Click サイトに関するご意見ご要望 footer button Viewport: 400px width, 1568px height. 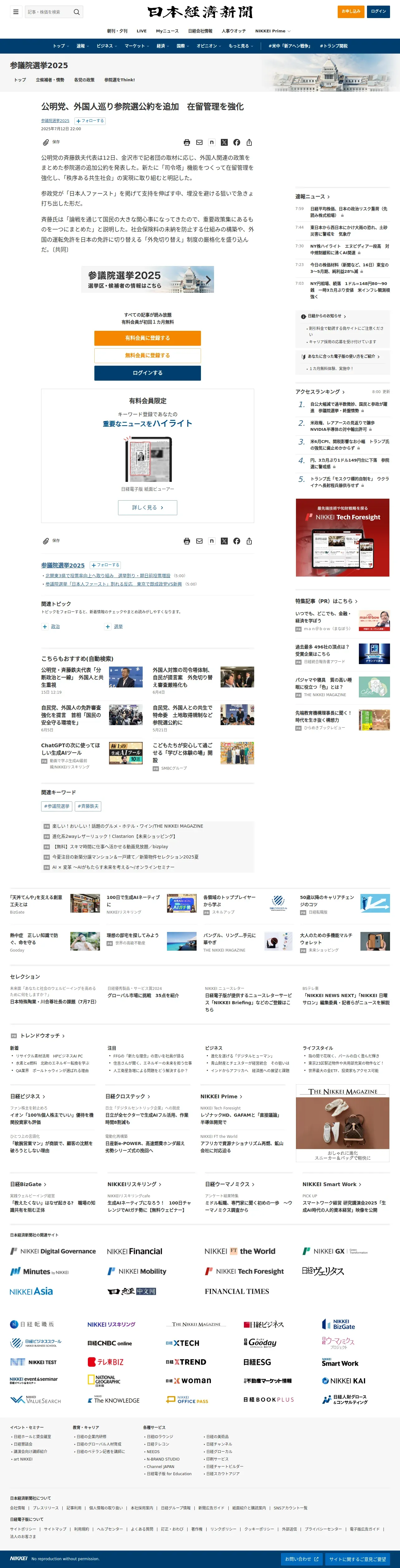click(357, 1559)
